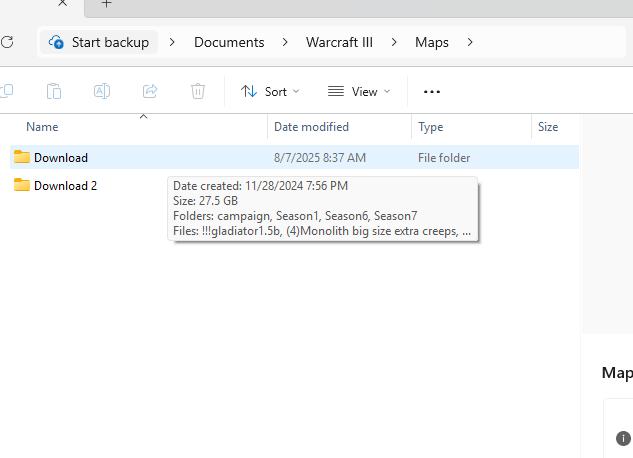
Task: Click Start backup label
Action: coord(110,42)
